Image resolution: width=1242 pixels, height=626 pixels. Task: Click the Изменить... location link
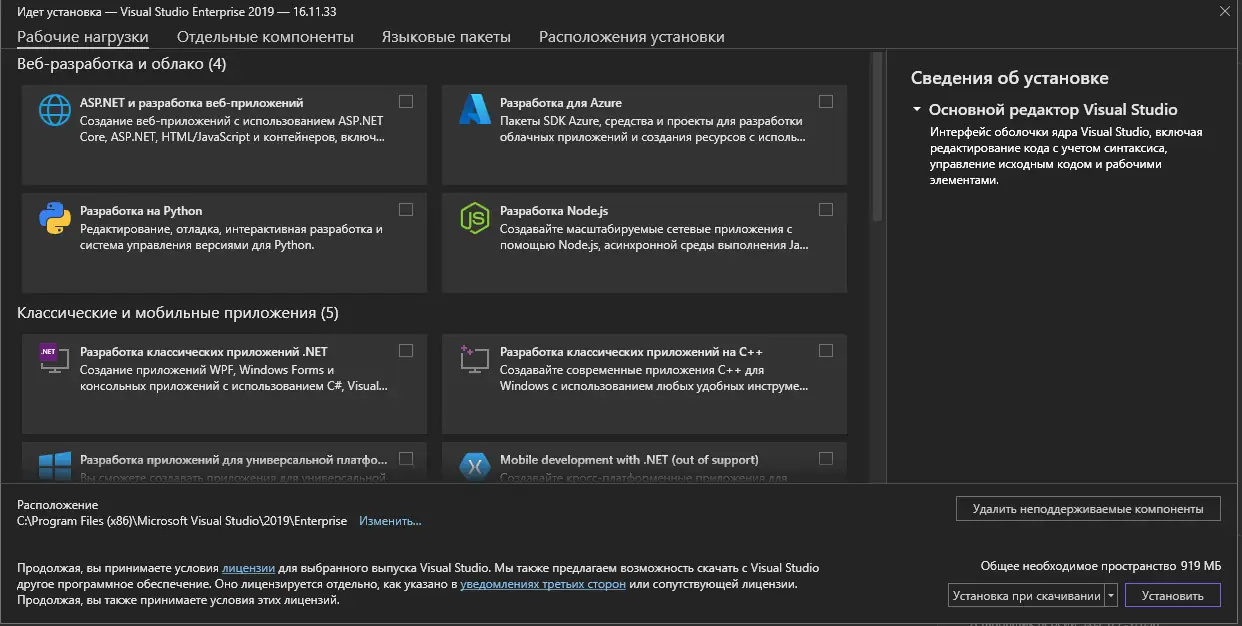click(x=393, y=520)
